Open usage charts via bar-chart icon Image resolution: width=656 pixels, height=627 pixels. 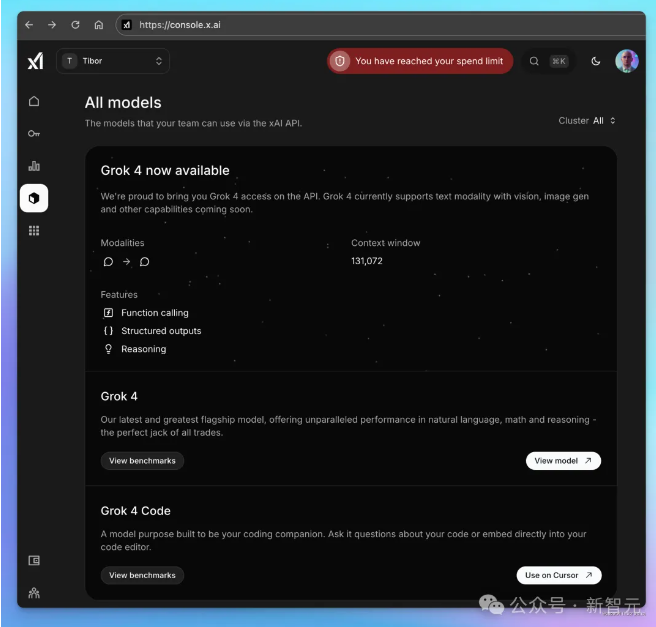click(x=34, y=166)
